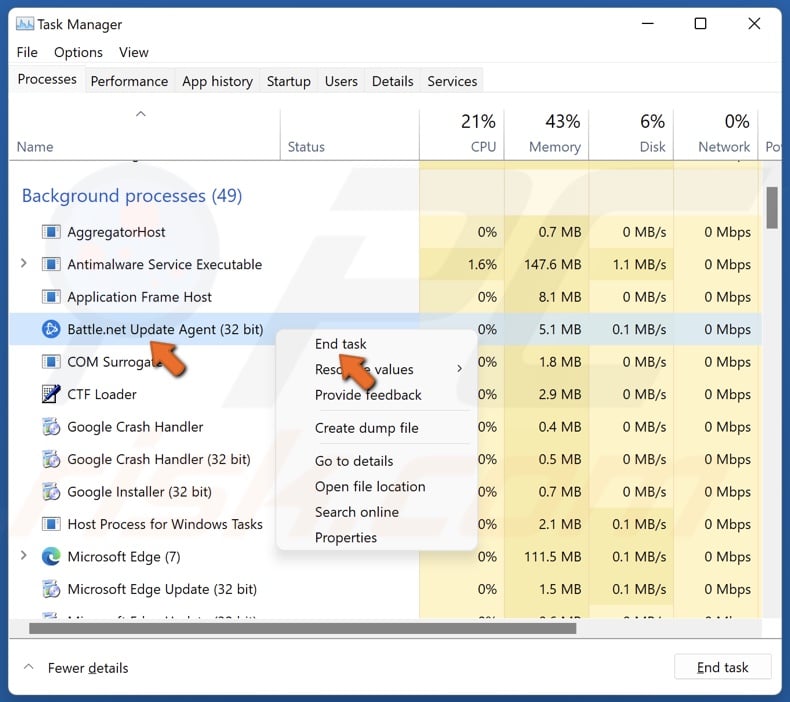This screenshot has height=702, width=790.
Task: Choose Search online in context menu
Action: (357, 512)
